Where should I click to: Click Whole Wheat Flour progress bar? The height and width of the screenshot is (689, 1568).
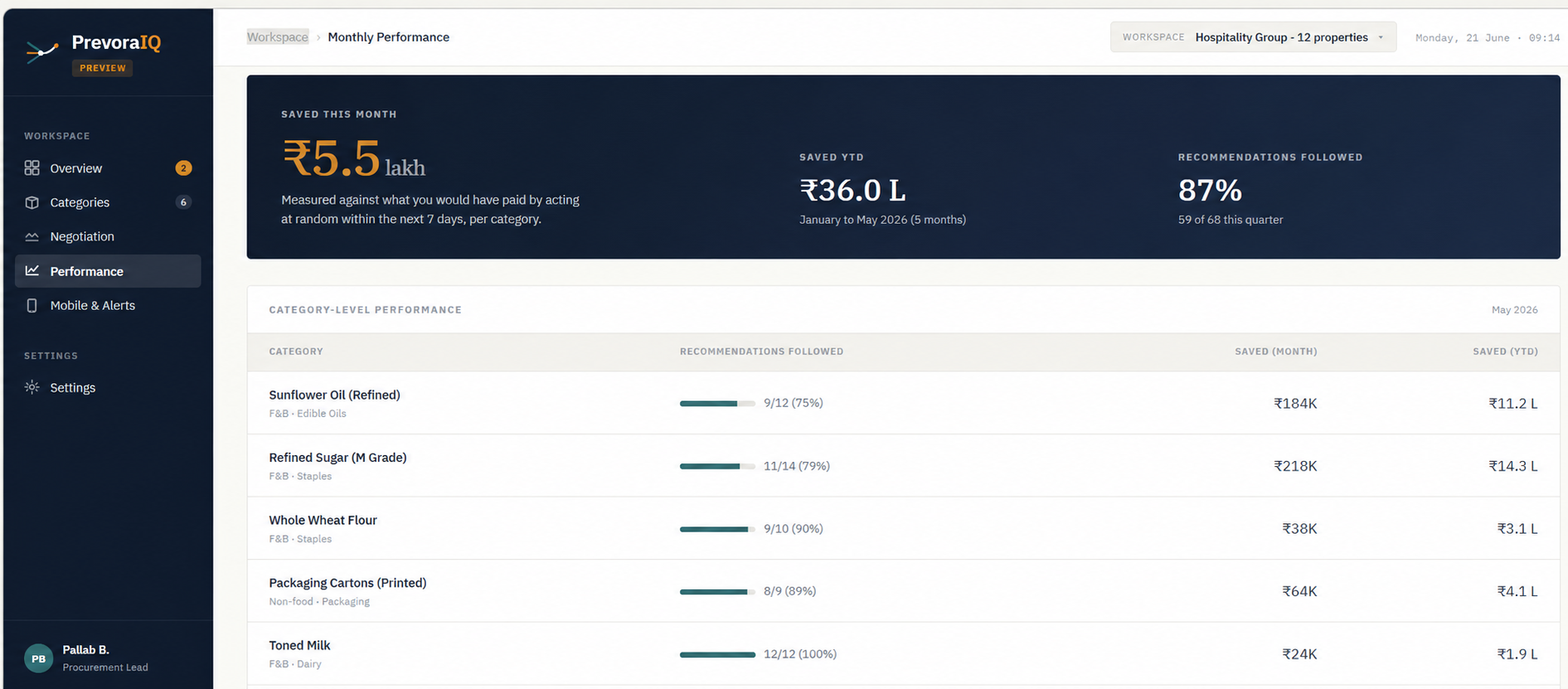tap(717, 529)
